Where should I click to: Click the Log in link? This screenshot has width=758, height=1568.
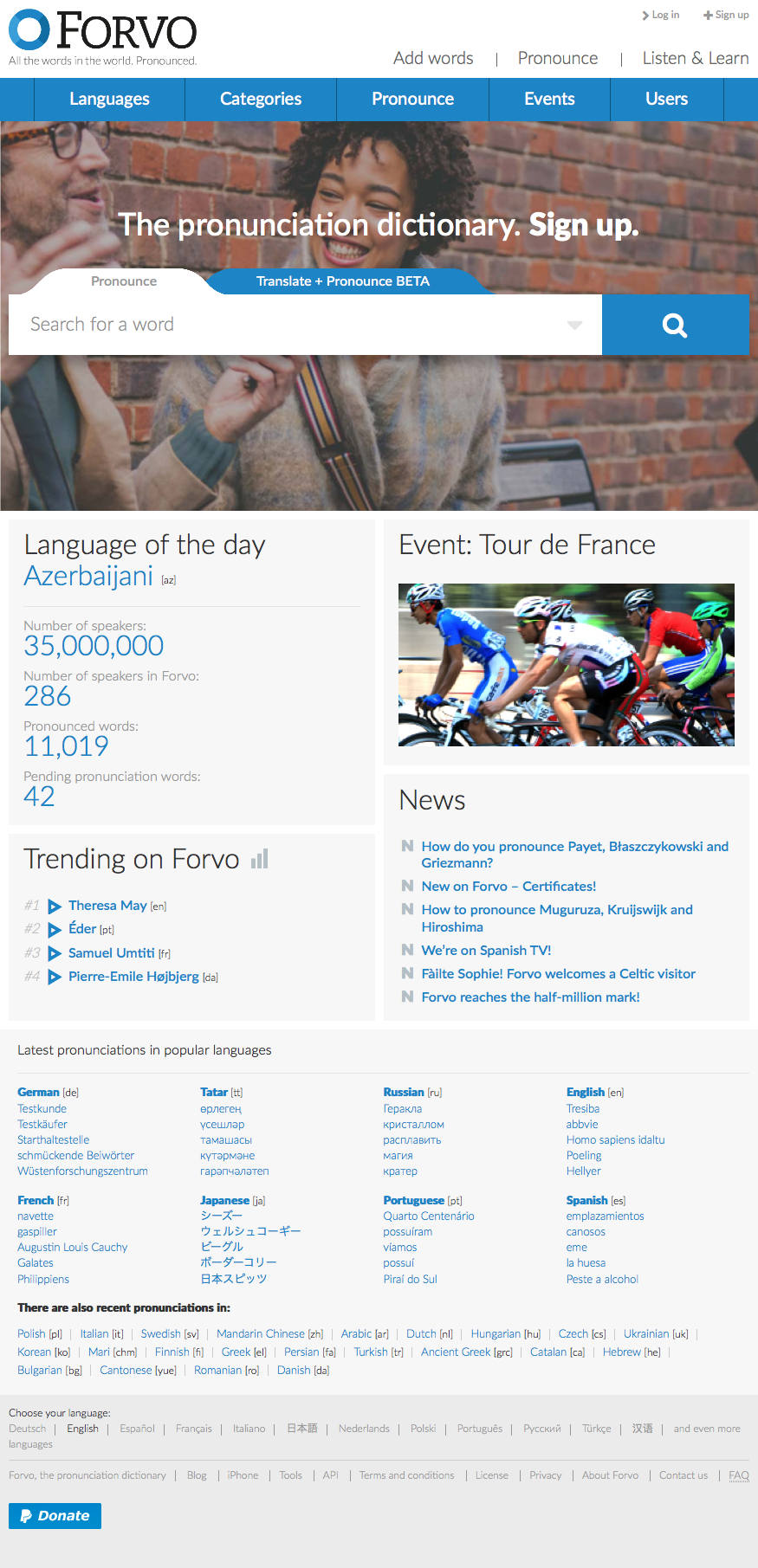(x=661, y=15)
